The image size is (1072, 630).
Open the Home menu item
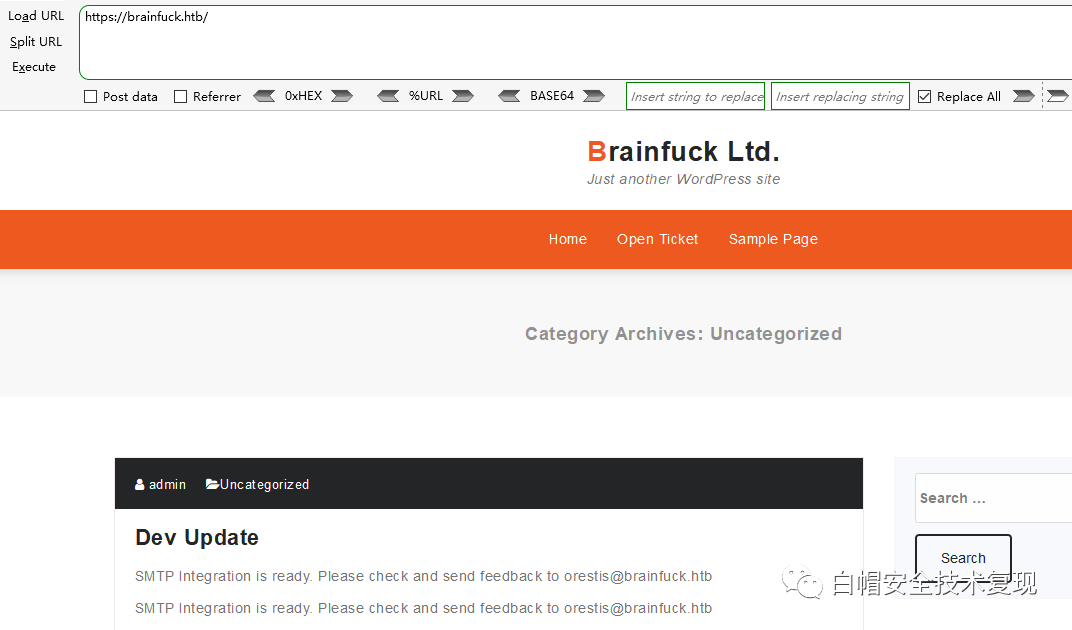click(567, 239)
